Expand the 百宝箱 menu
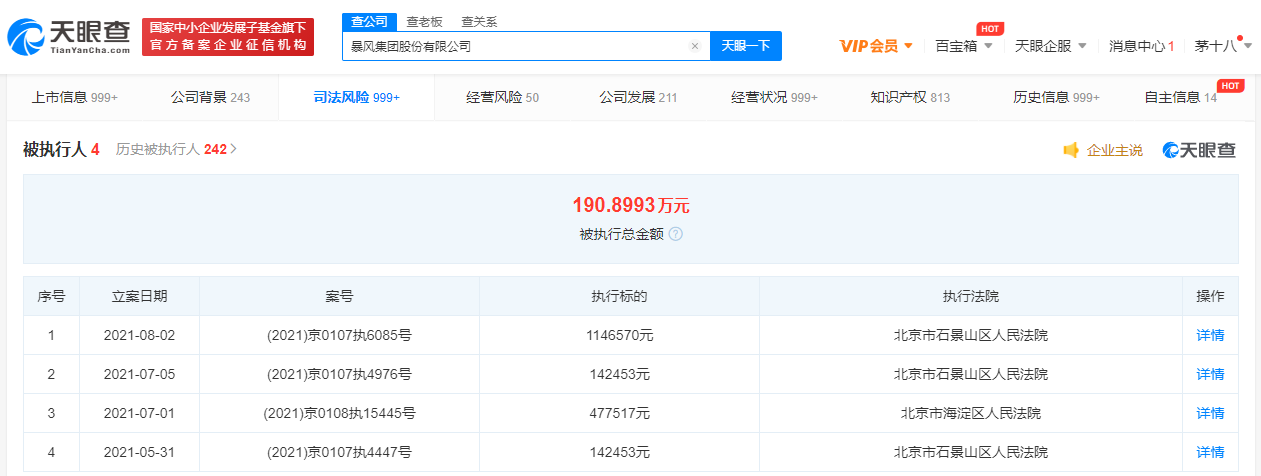Screen dimensions: 1261x476 tap(963, 46)
